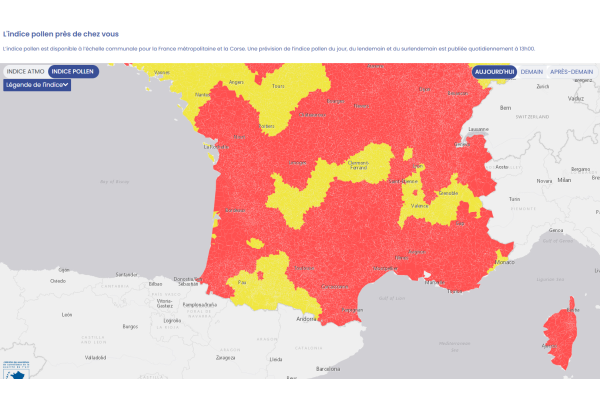This screenshot has height=400, width=600.
Task: Select the APRÈS-DEMAIN forecast
Action: click(x=571, y=72)
